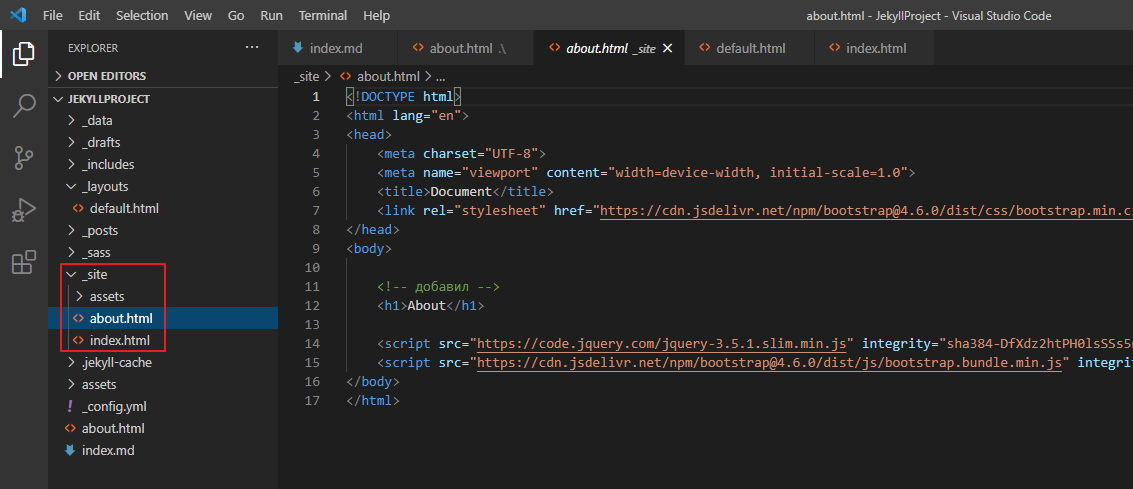The image size is (1133, 489).
Task: Click the Explorer more actions ellipsis
Action: click(251, 47)
